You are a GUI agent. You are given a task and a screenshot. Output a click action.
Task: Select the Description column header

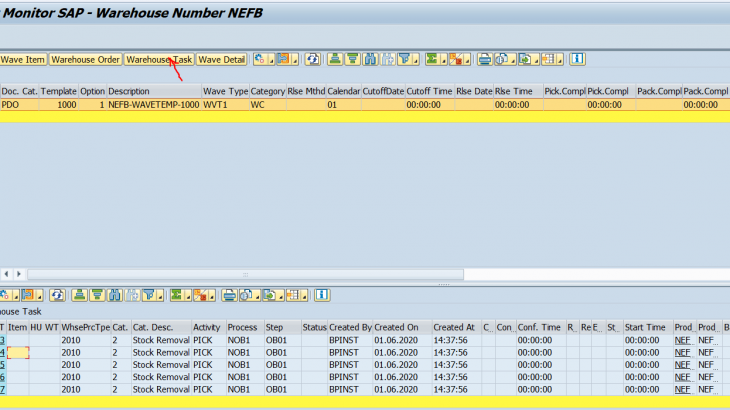coord(154,91)
